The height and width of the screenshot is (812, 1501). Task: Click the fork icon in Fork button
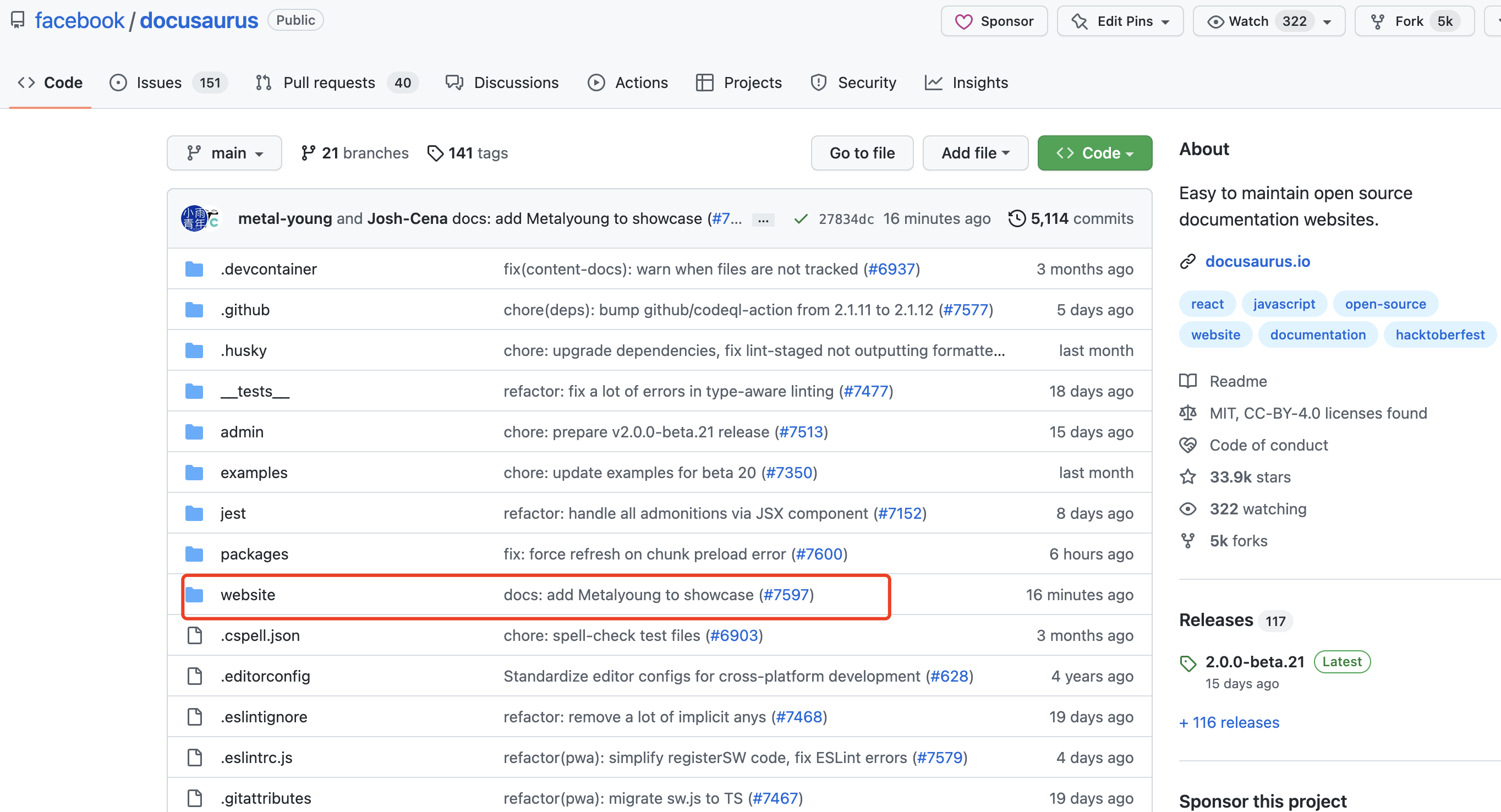pos(1377,21)
